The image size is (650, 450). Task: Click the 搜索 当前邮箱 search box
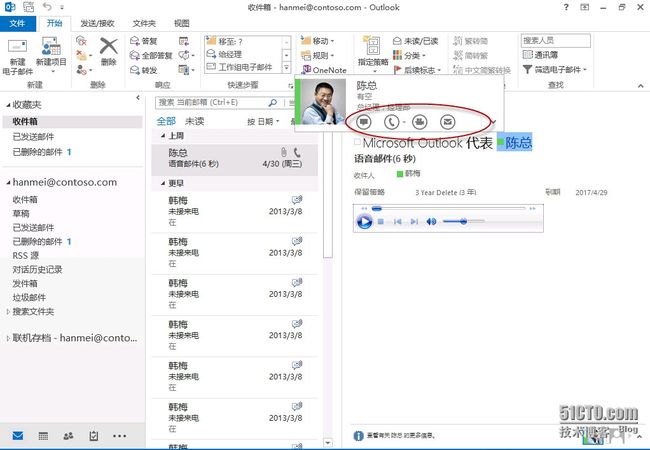point(218,102)
